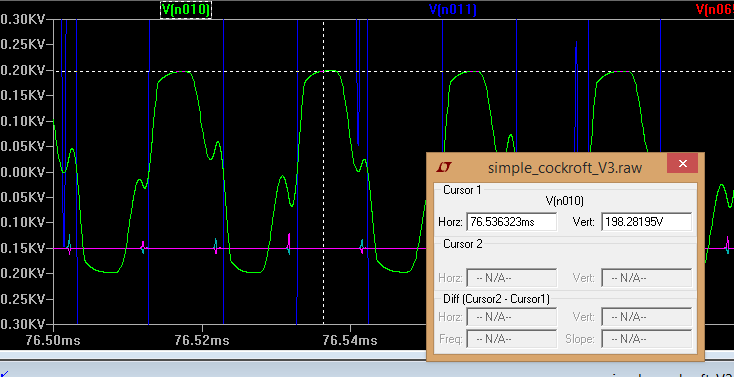Select the Cursor 2 Vert field
This screenshot has width=734, height=377.
[x=646, y=278]
